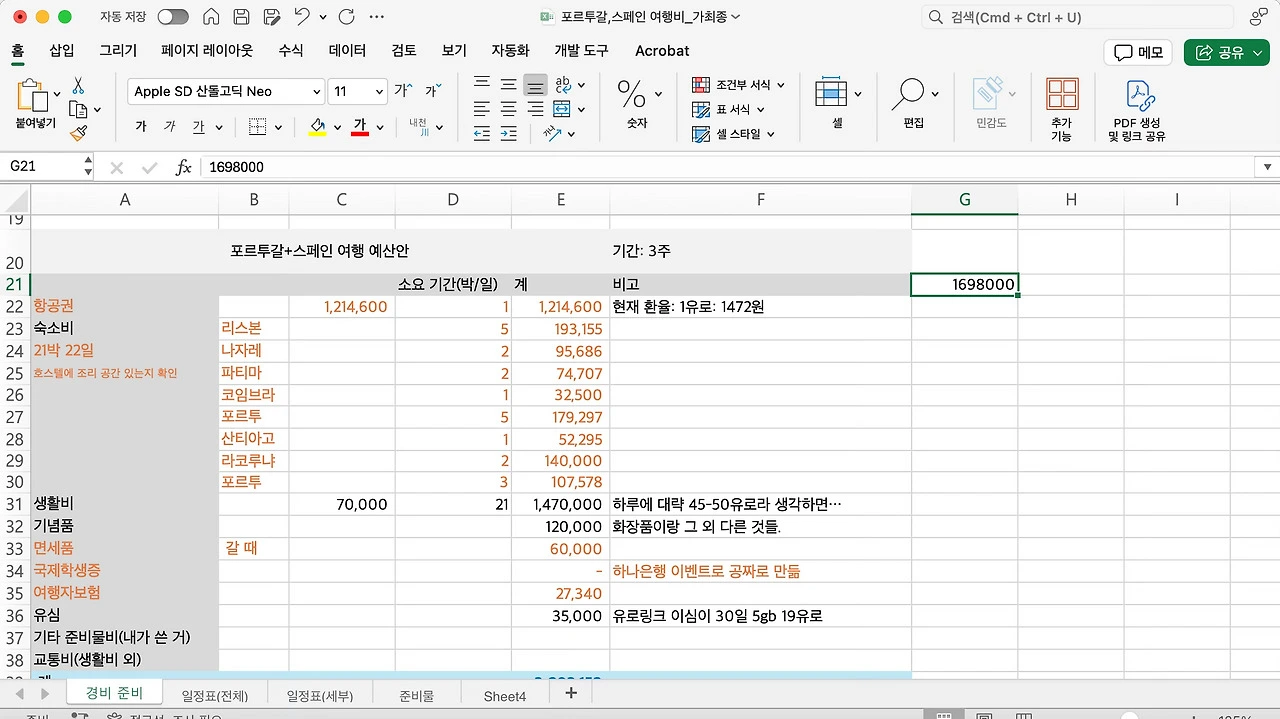Click the Paste clipboard icon
This screenshot has height=719, width=1280.
32,96
